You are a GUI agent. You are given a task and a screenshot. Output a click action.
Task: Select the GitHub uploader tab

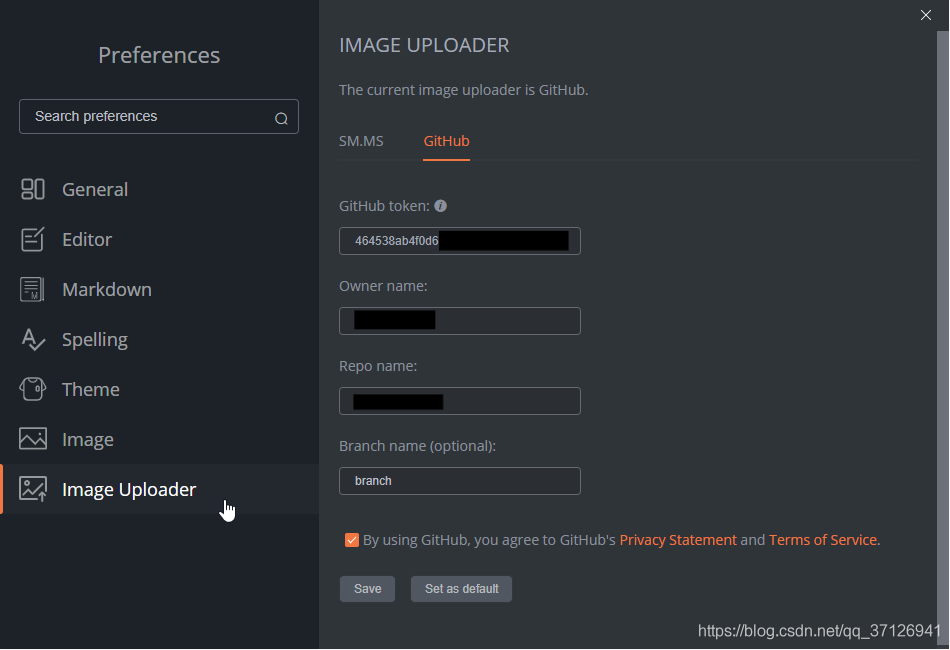point(447,141)
